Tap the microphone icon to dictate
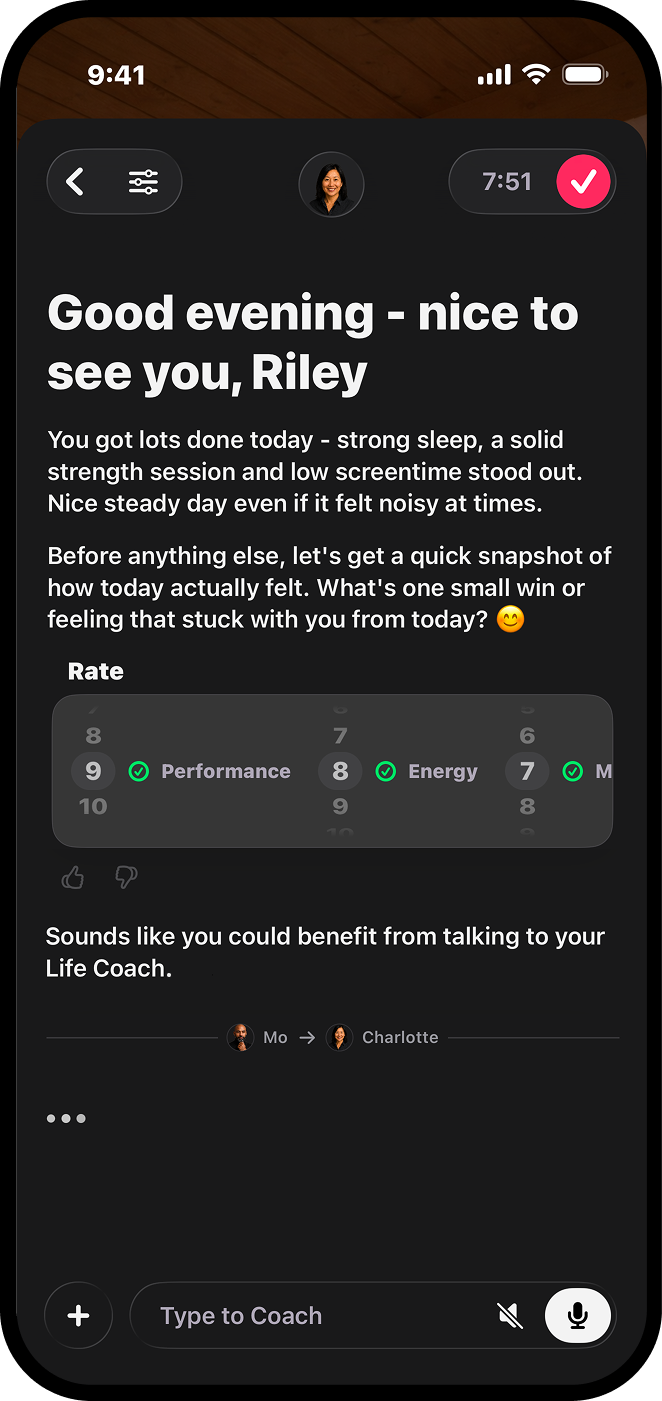Viewport: 662px width, 1401px height. (x=578, y=1315)
